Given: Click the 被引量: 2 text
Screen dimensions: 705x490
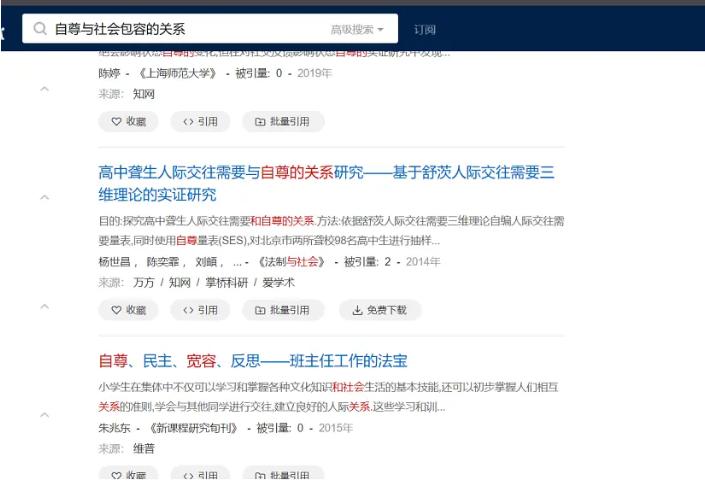Looking at the screenshot, I should tap(367, 262).
